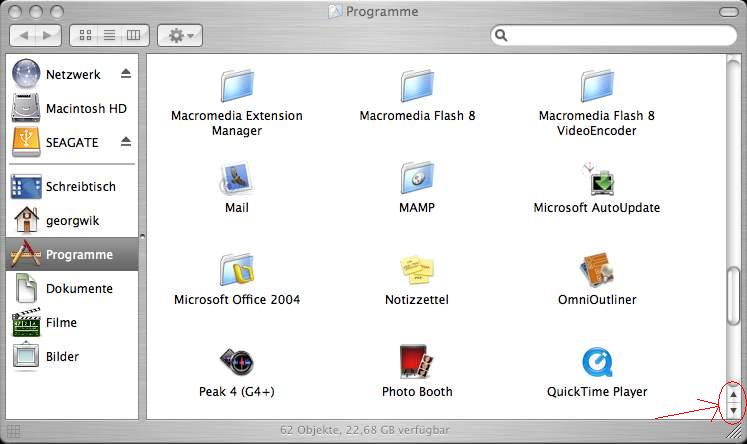Open Filme in the sidebar
The height and width of the screenshot is (444, 747).
[72, 322]
